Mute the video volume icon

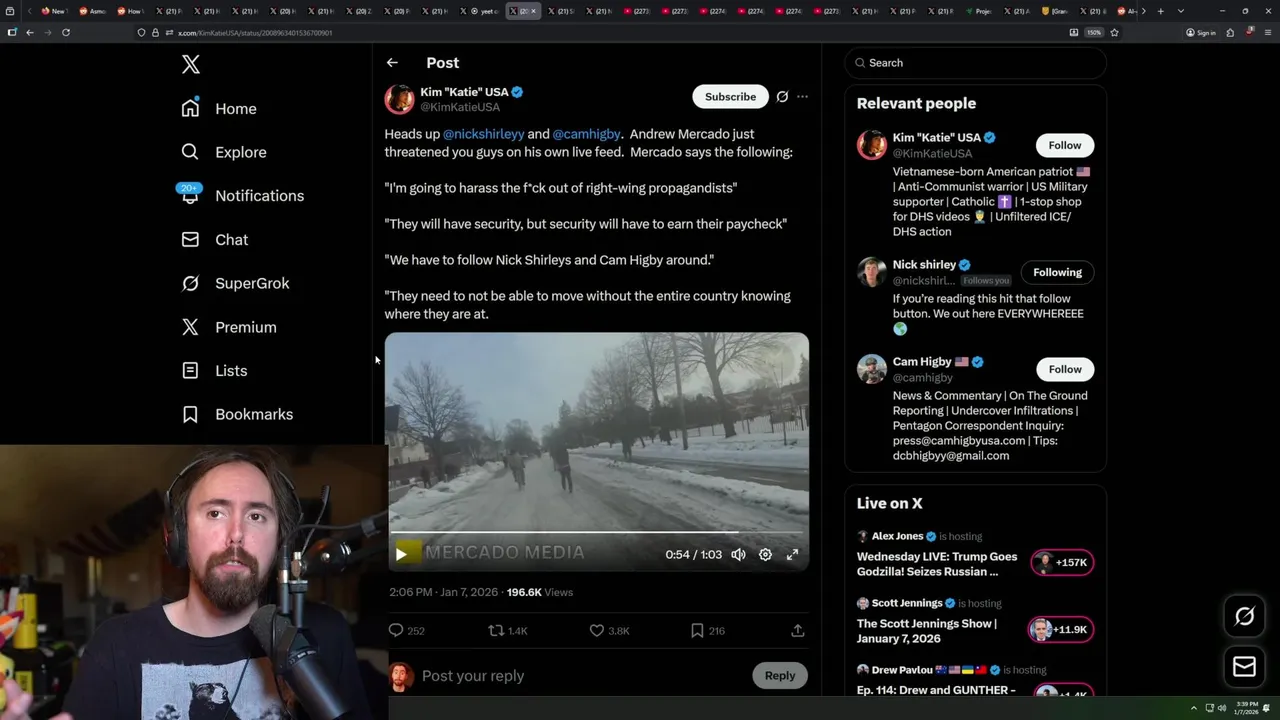click(x=738, y=554)
